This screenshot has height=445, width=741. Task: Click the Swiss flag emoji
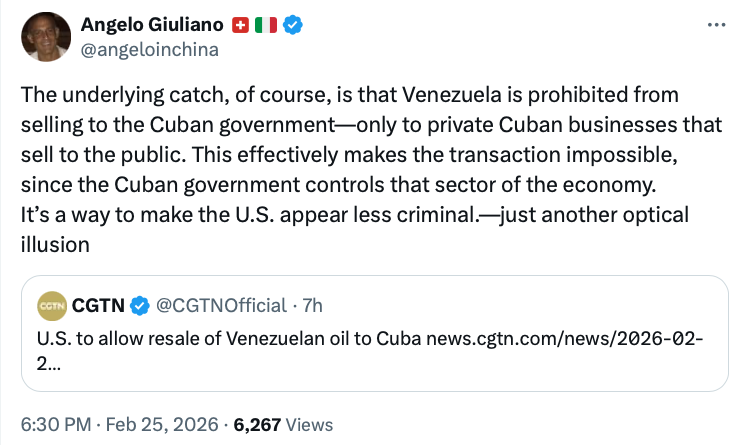240,25
